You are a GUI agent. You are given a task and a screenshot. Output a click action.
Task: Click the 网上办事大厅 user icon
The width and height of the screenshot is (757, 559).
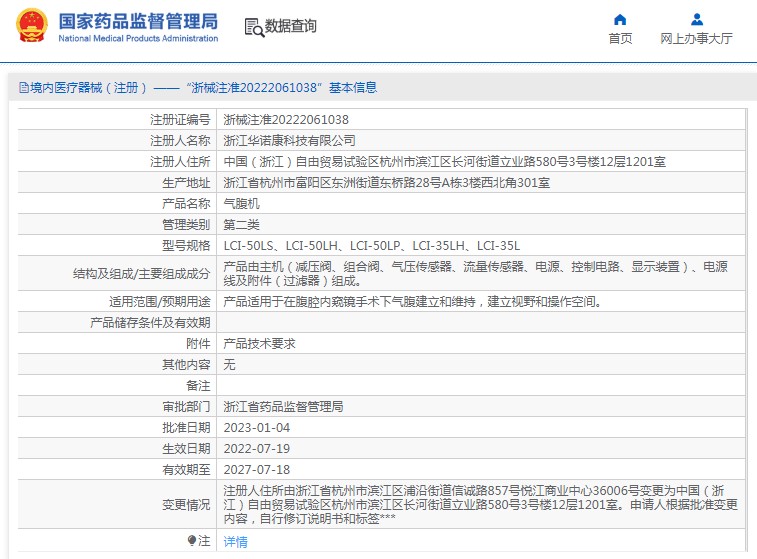pyautogui.click(x=697, y=20)
